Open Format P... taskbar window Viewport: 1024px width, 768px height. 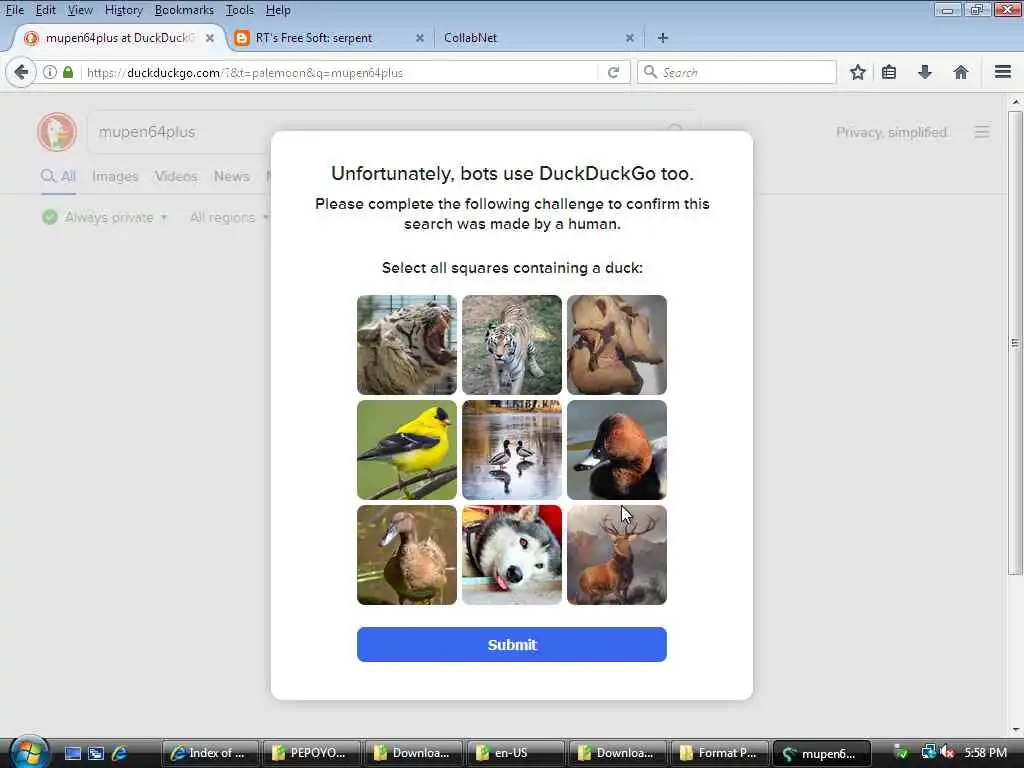[719, 753]
